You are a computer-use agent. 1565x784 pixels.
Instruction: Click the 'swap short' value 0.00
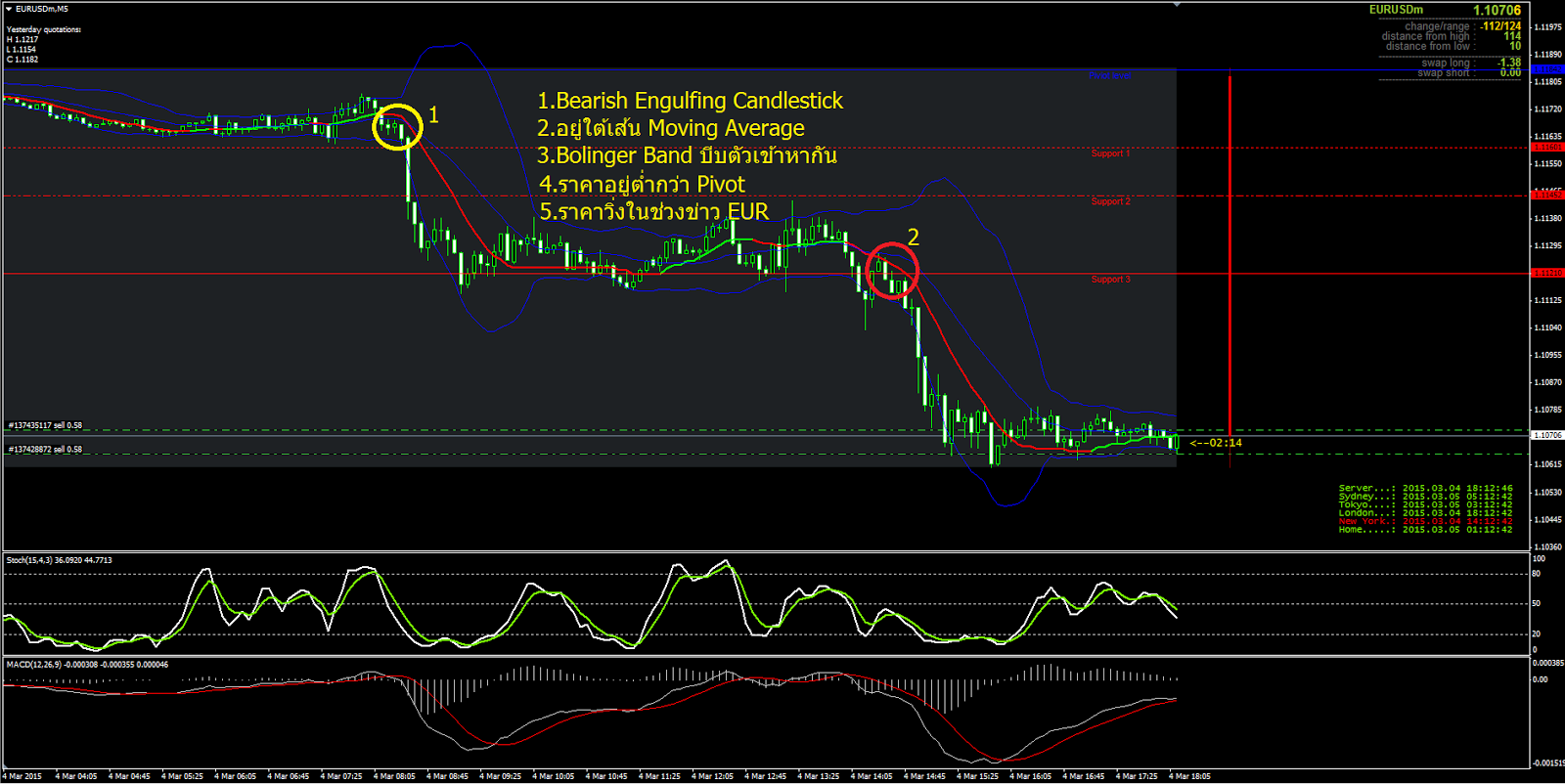coord(1511,72)
